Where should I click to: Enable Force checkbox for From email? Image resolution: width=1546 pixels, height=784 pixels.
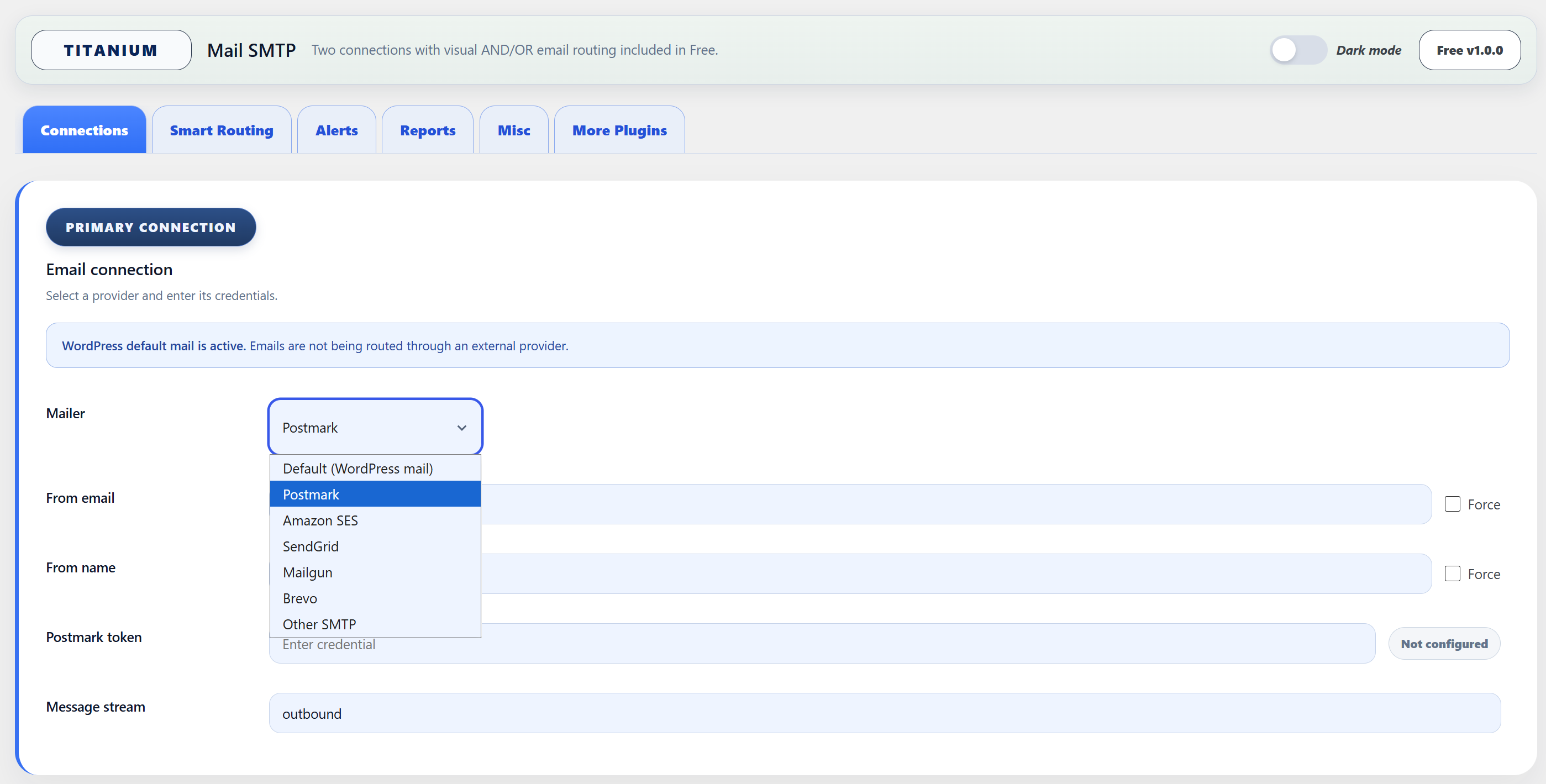[x=1453, y=504]
